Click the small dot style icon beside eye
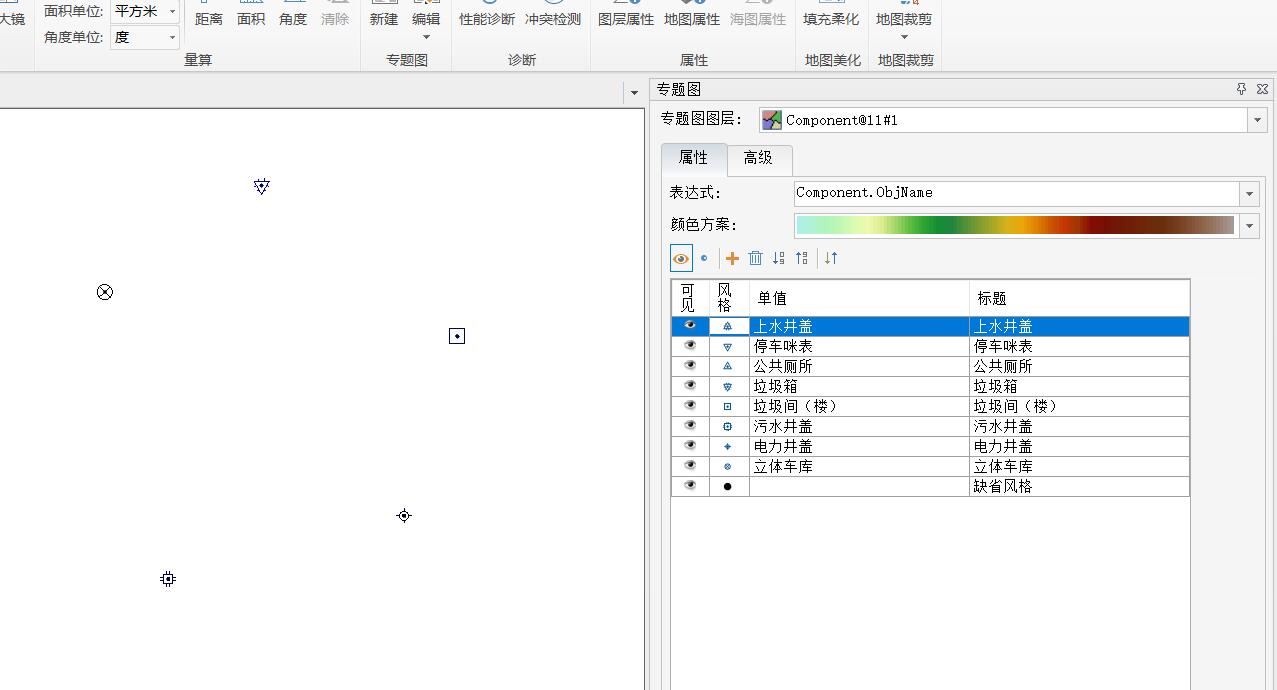Screen dimensions: 1277x690 (704, 258)
